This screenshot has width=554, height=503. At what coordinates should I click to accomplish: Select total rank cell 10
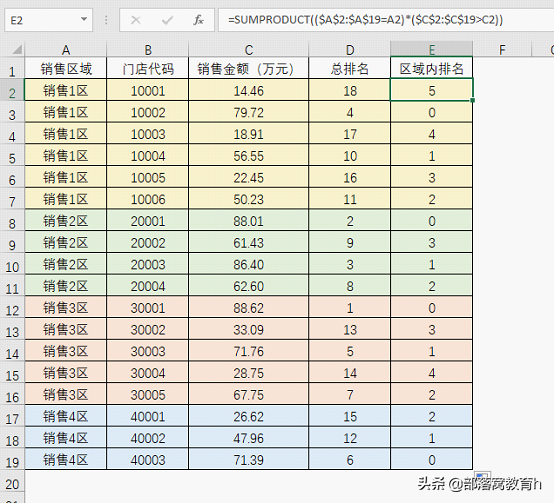[350, 156]
